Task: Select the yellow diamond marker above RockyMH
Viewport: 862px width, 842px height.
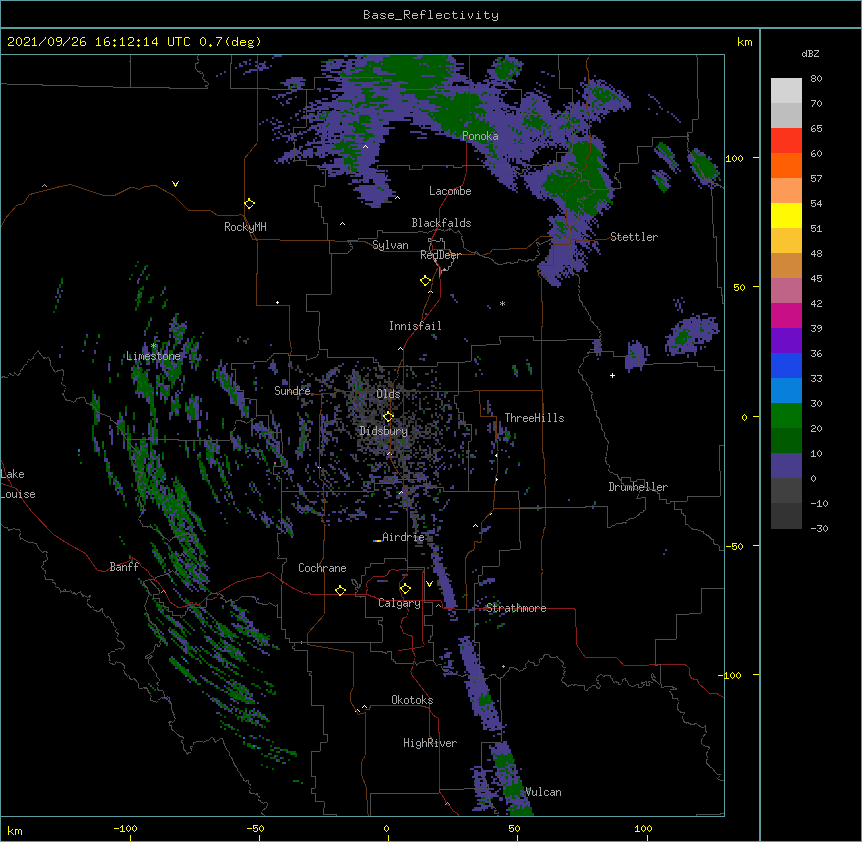Action: (x=249, y=203)
